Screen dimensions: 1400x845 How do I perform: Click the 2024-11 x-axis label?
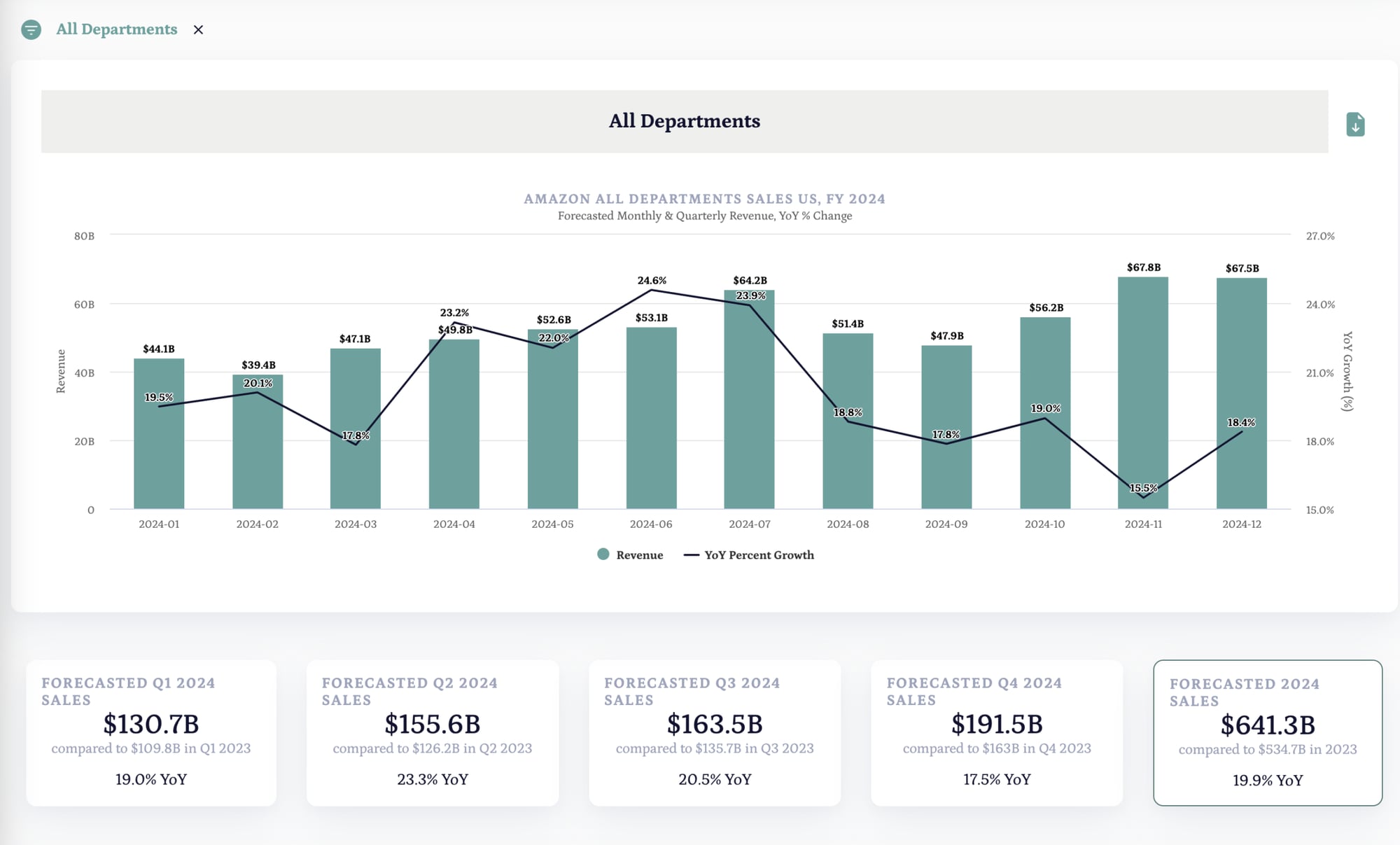1143,524
